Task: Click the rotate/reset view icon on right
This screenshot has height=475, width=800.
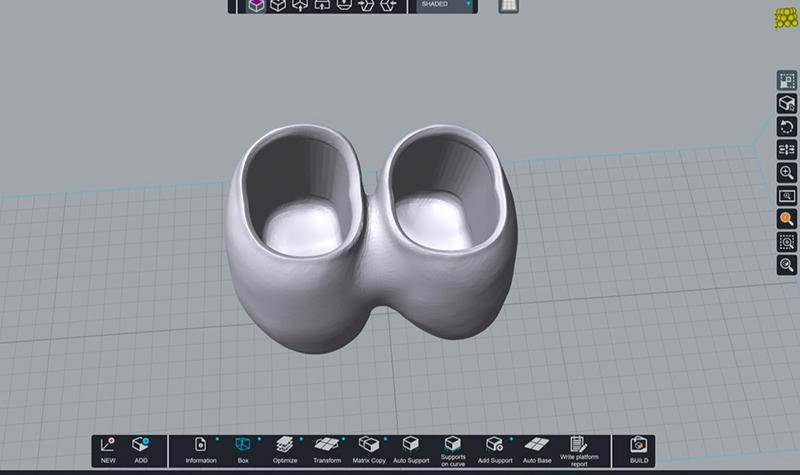Action: 787,126
